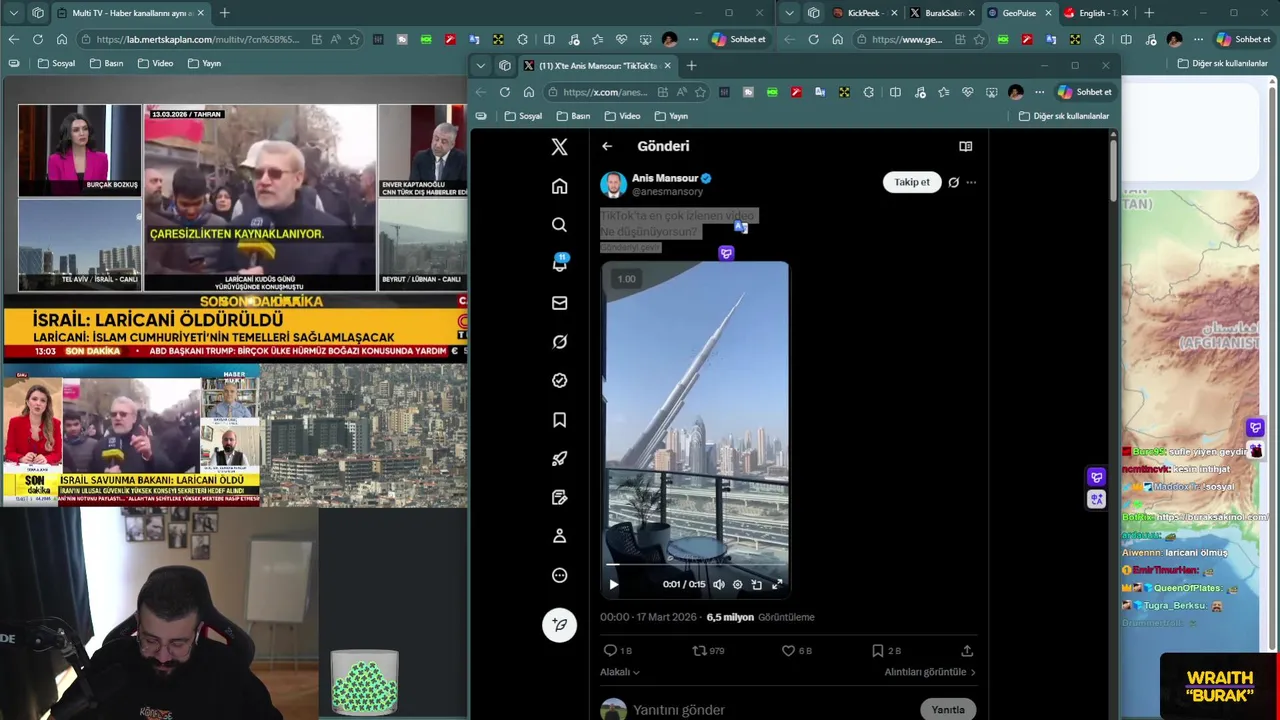Switch to the BurakSakin tab
The height and width of the screenshot is (720, 1280).
click(942, 13)
